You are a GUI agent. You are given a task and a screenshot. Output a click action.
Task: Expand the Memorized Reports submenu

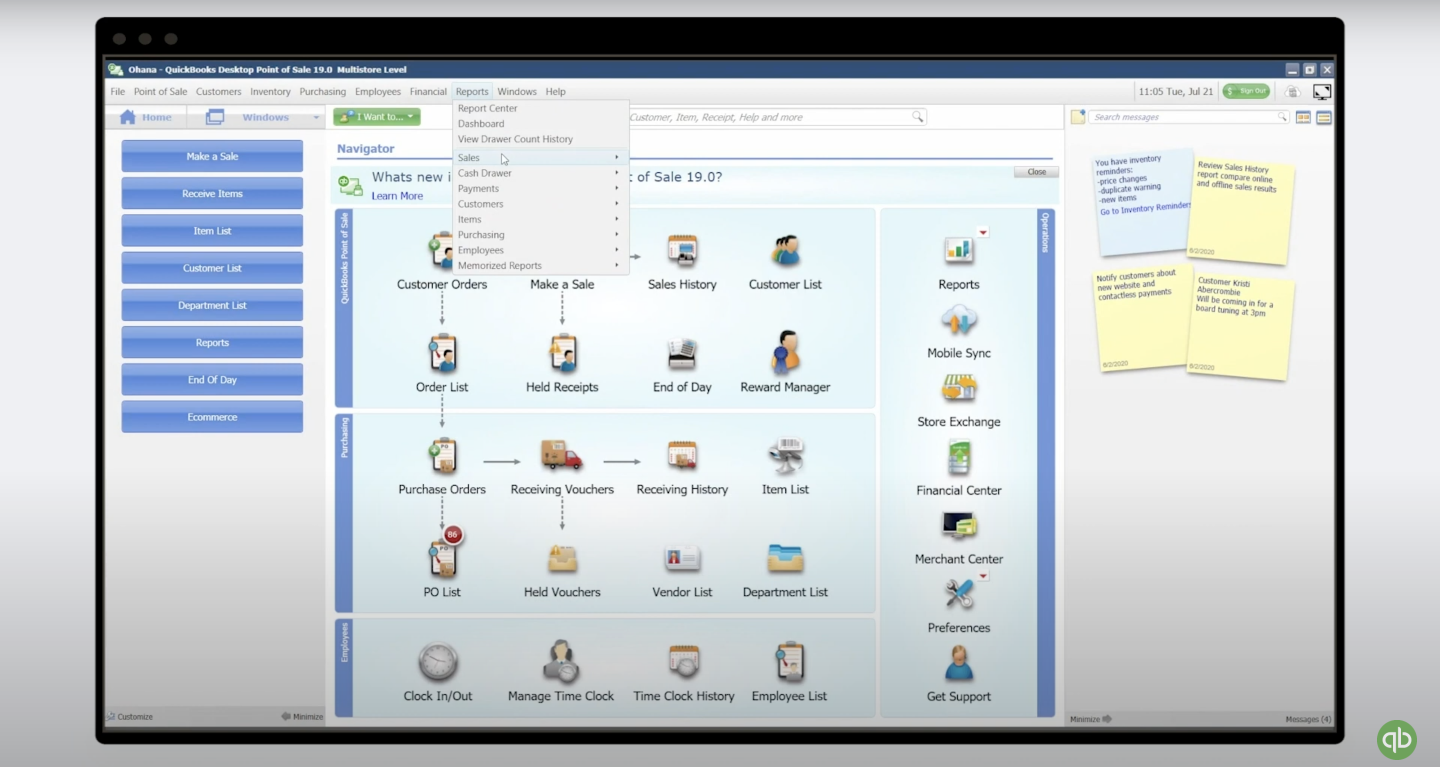click(538, 266)
